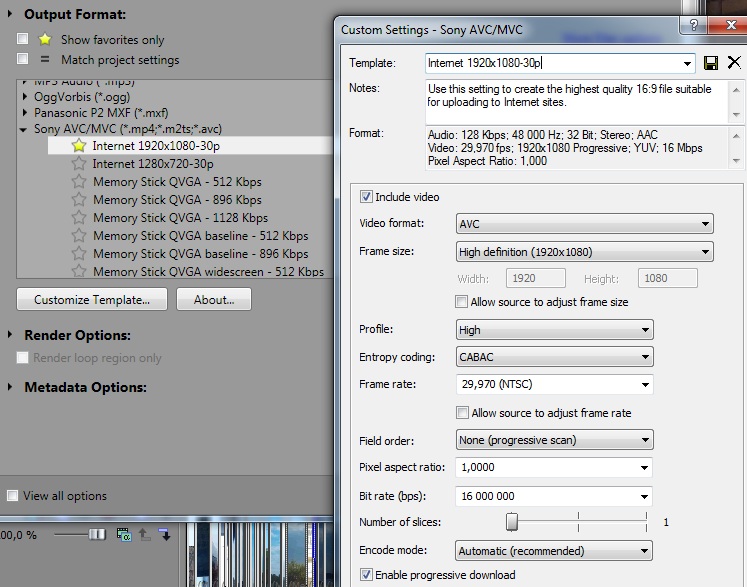This screenshot has width=747, height=587.
Task: Mark Internet 1280x720-30p as favorite
Action: 79,163
